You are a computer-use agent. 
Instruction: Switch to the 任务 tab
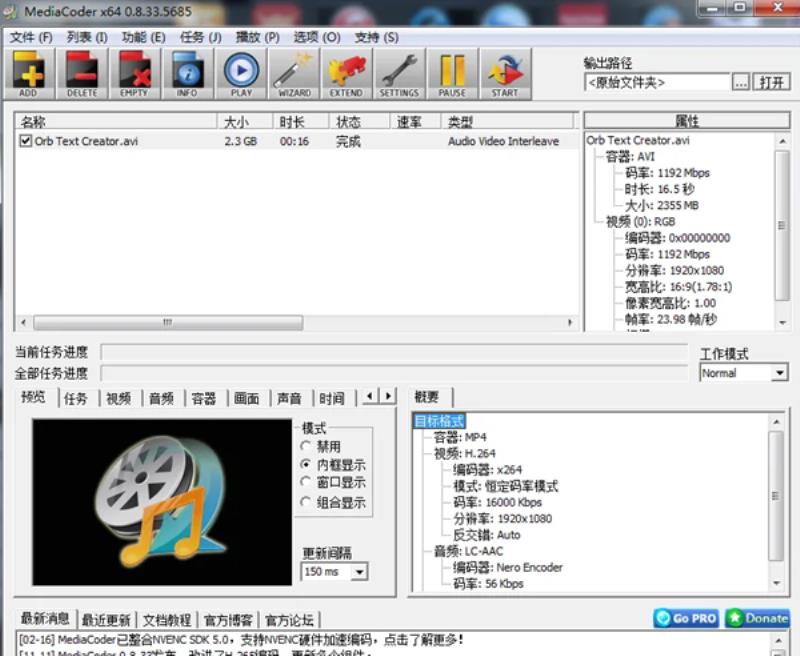pos(76,398)
